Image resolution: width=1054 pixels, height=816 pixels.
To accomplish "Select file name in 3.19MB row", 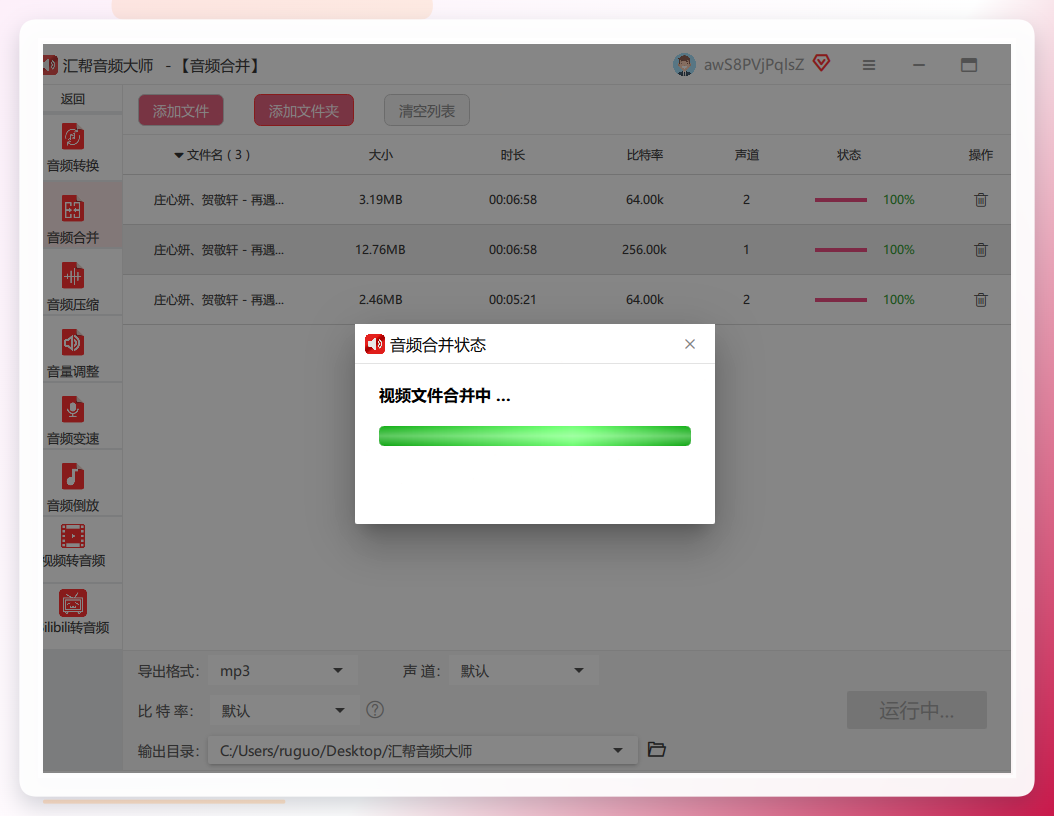I will [218, 200].
